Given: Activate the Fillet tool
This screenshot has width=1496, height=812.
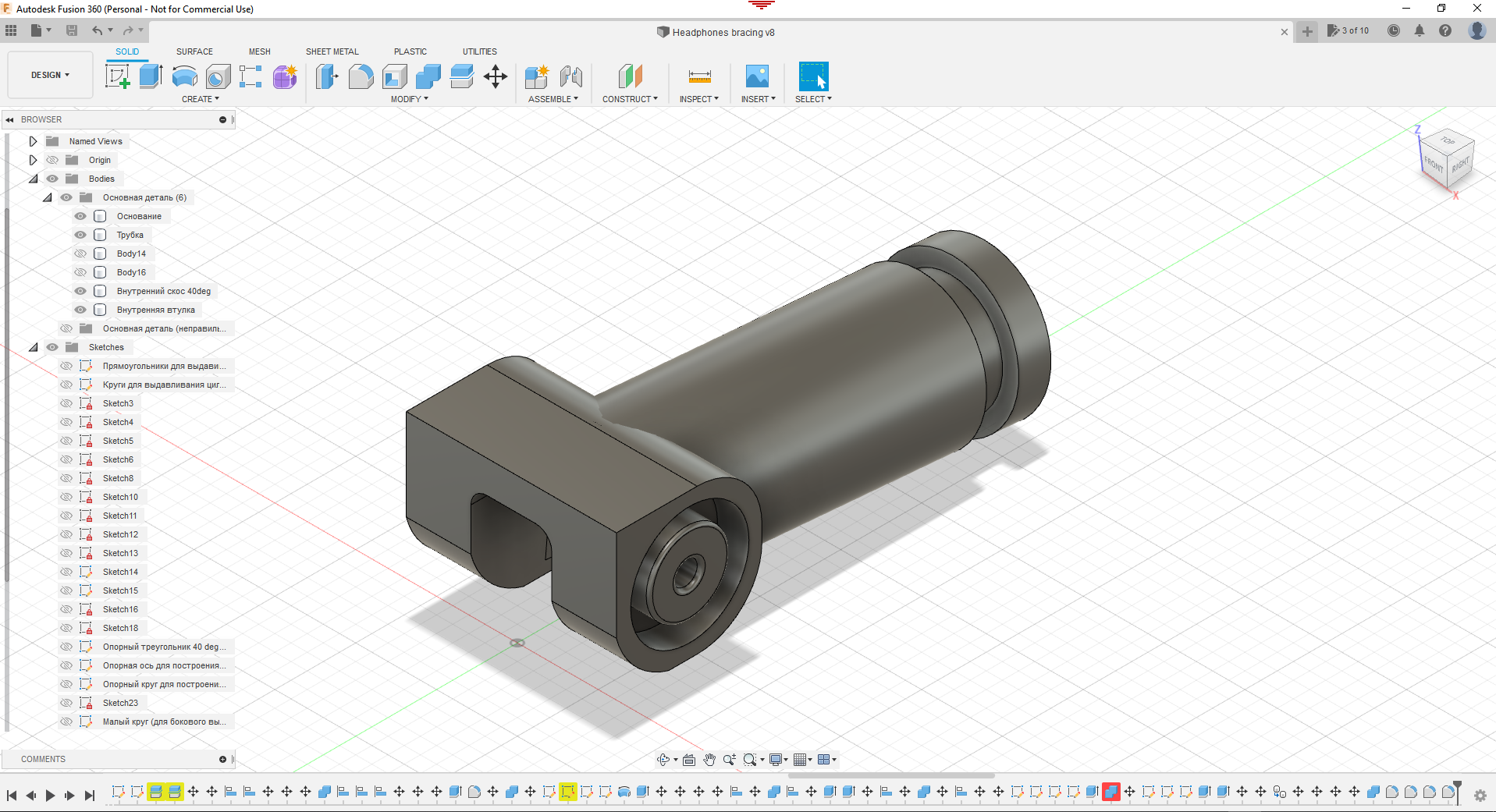Looking at the screenshot, I should pos(361,76).
